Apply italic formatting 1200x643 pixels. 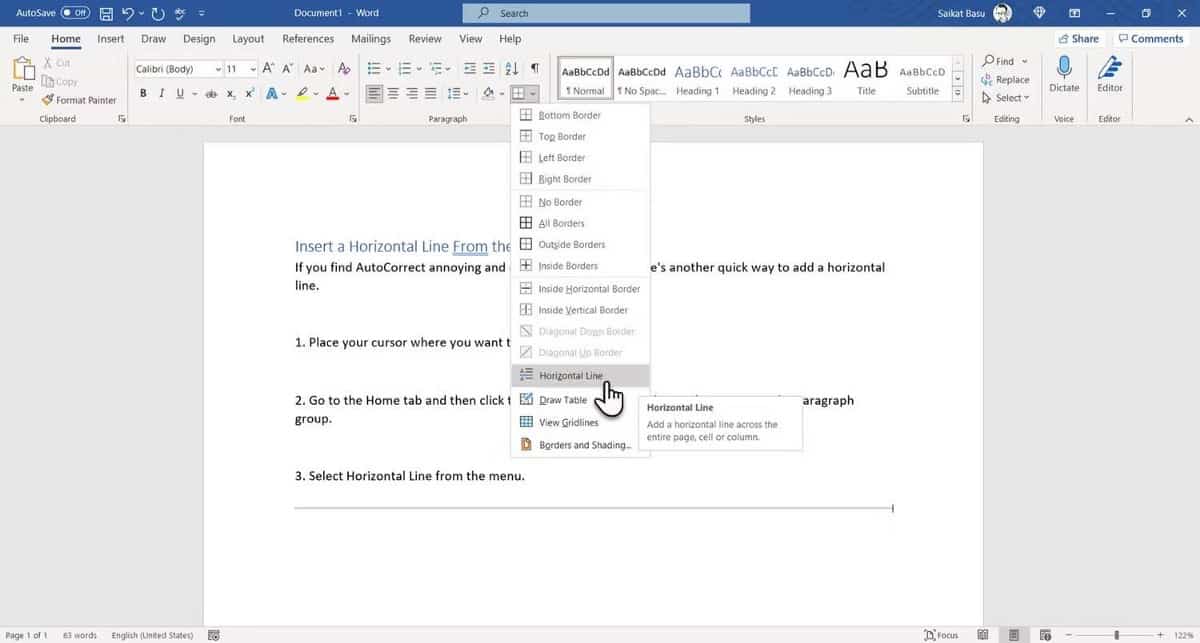click(160, 93)
